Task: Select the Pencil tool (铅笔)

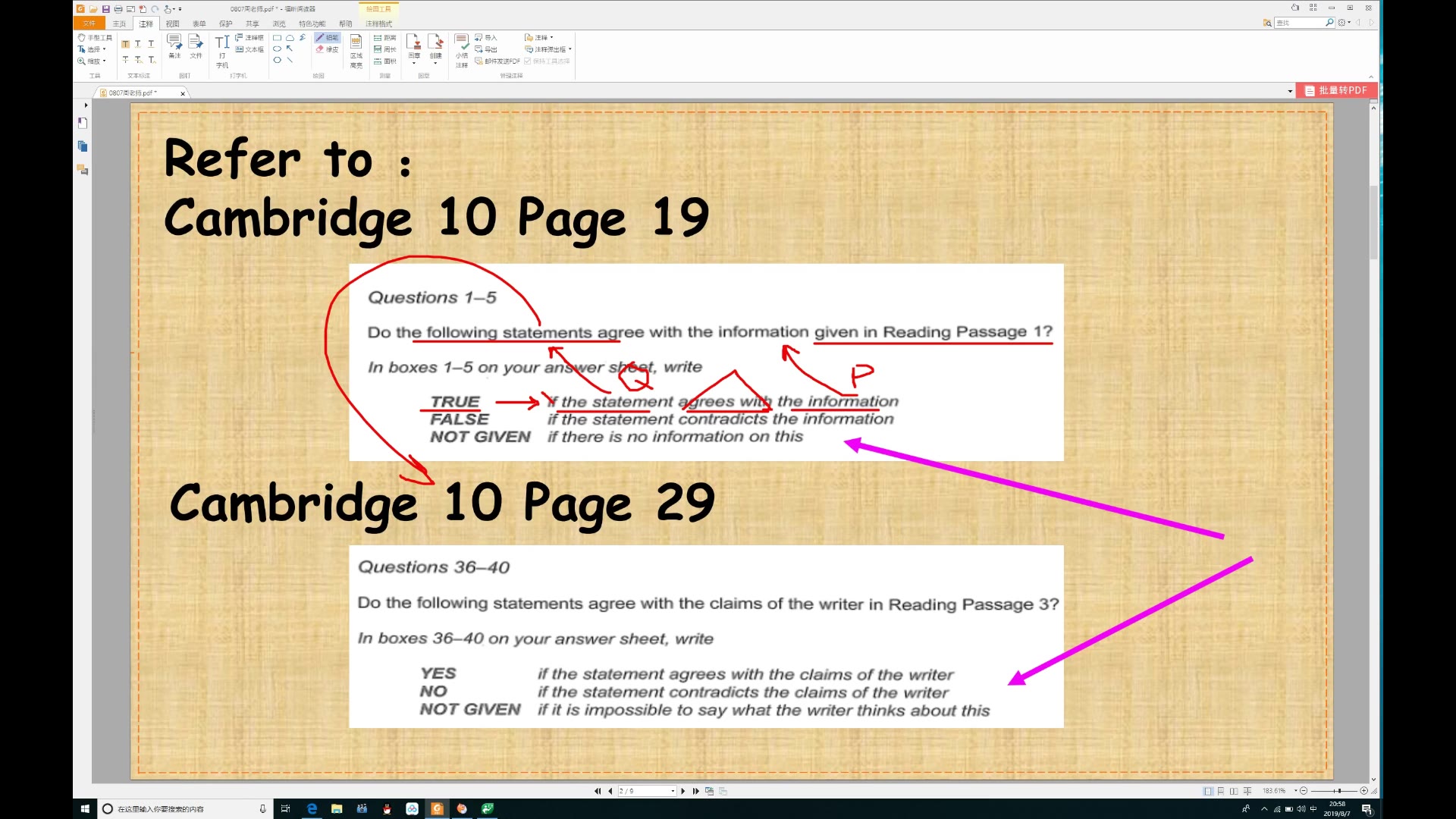Action: coord(328,37)
